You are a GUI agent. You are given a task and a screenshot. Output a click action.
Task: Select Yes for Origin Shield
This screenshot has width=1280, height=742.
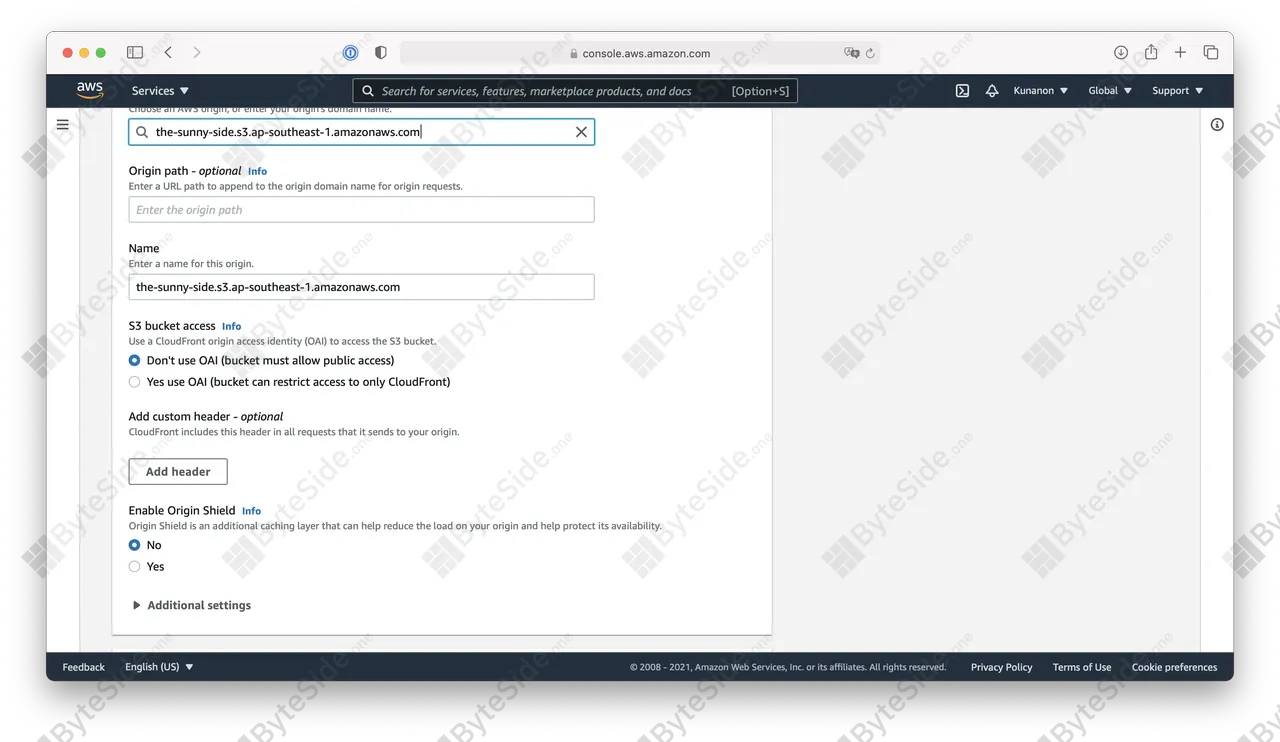(x=135, y=567)
